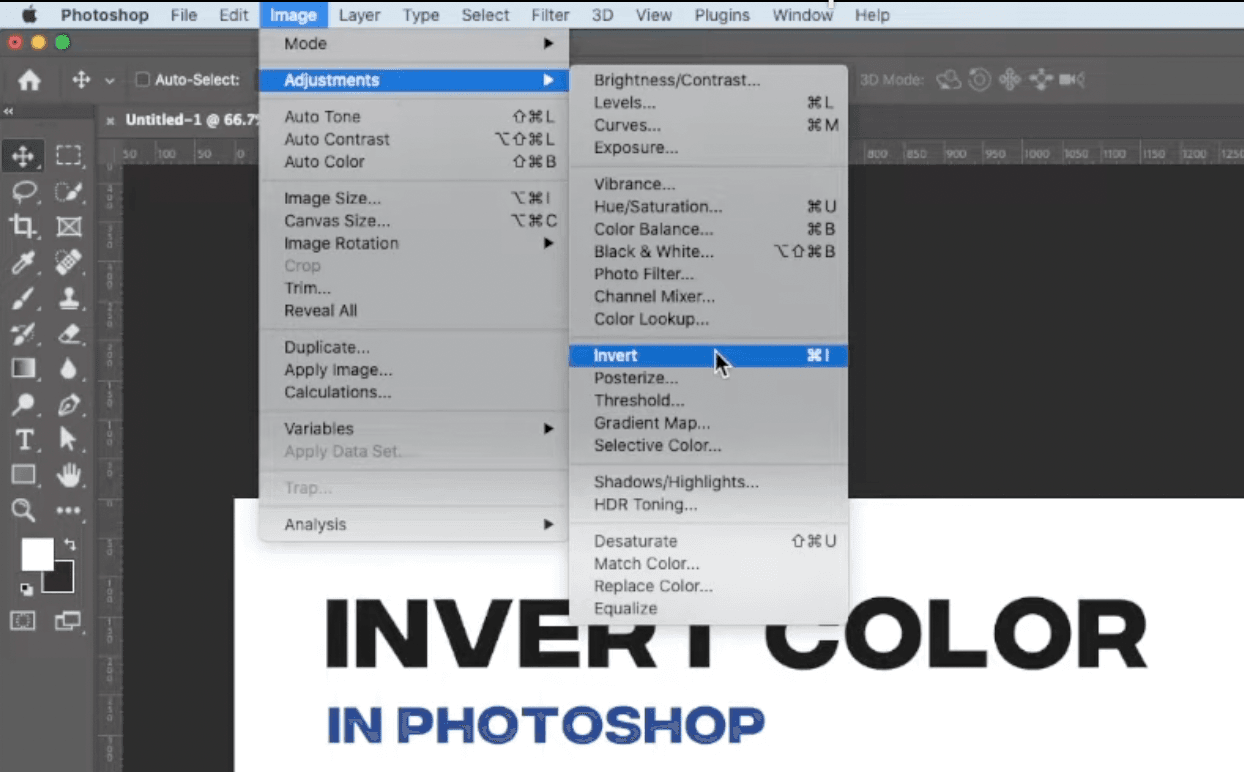Click the 3D pan camera icon
The width and height of the screenshot is (1244, 772).
[1010, 80]
